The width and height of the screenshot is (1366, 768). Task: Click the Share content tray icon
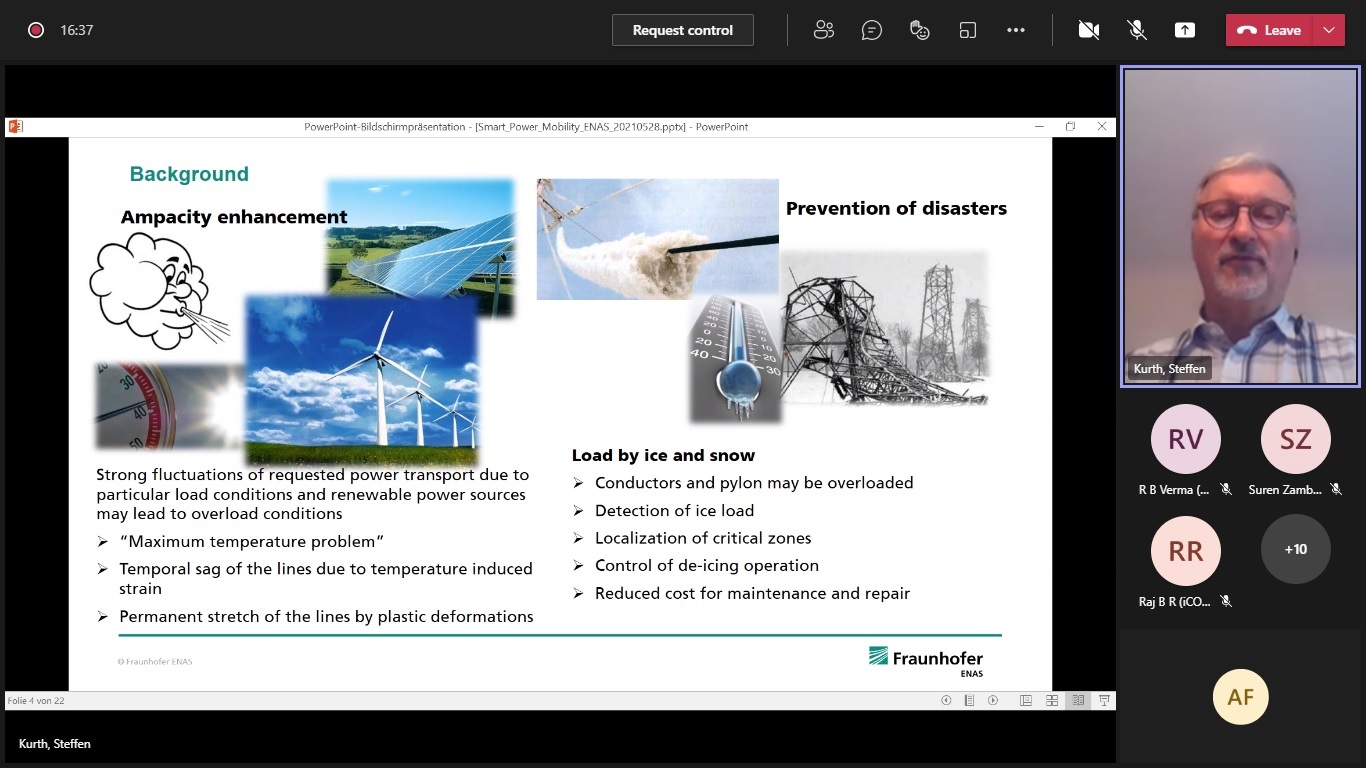pyautogui.click(x=1185, y=30)
